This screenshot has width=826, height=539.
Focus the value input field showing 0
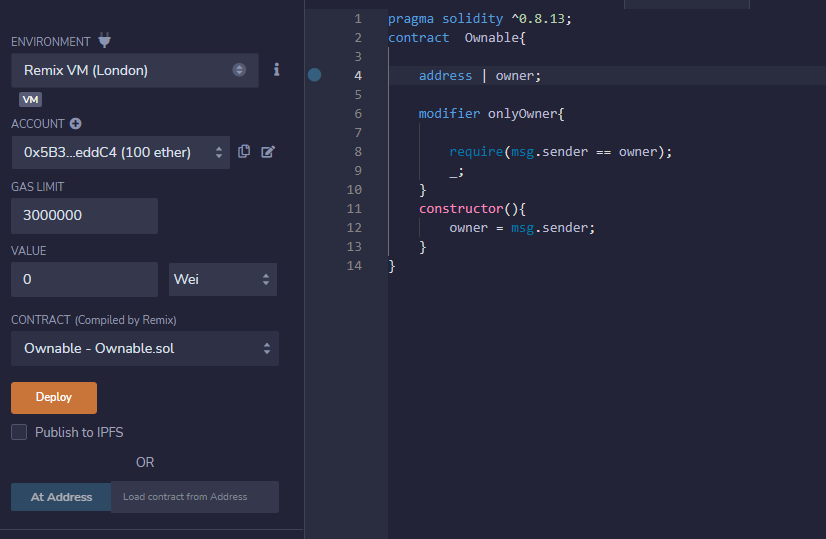[x=84, y=279]
